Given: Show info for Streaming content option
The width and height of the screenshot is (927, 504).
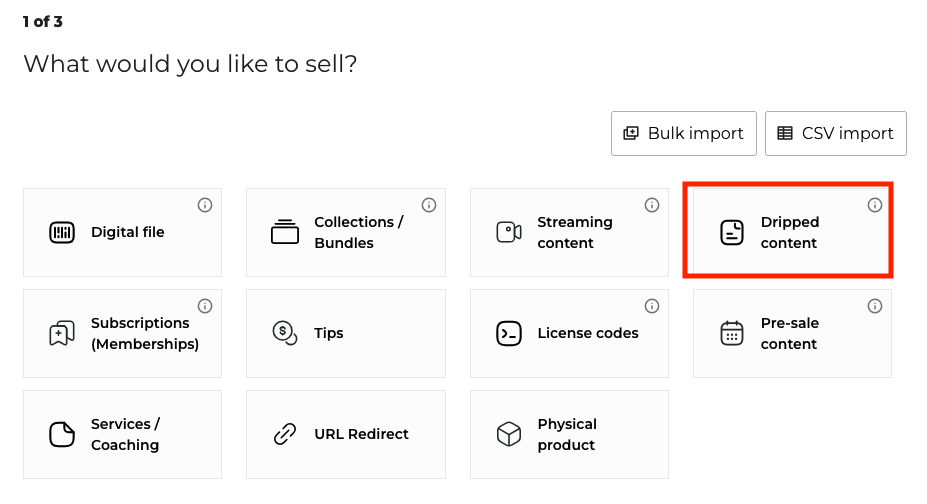Looking at the screenshot, I should click(652, 205).
